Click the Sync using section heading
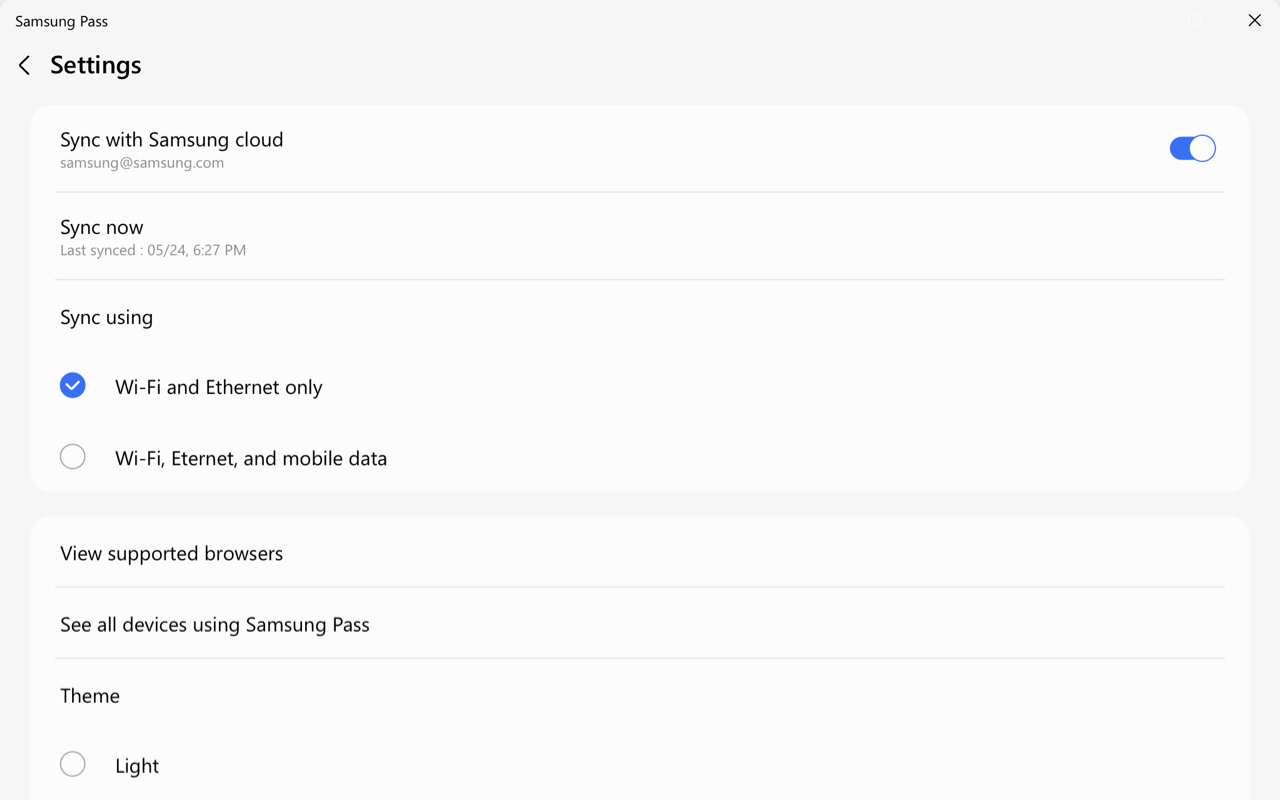1280x800 pixels. (x=106, y=318)
